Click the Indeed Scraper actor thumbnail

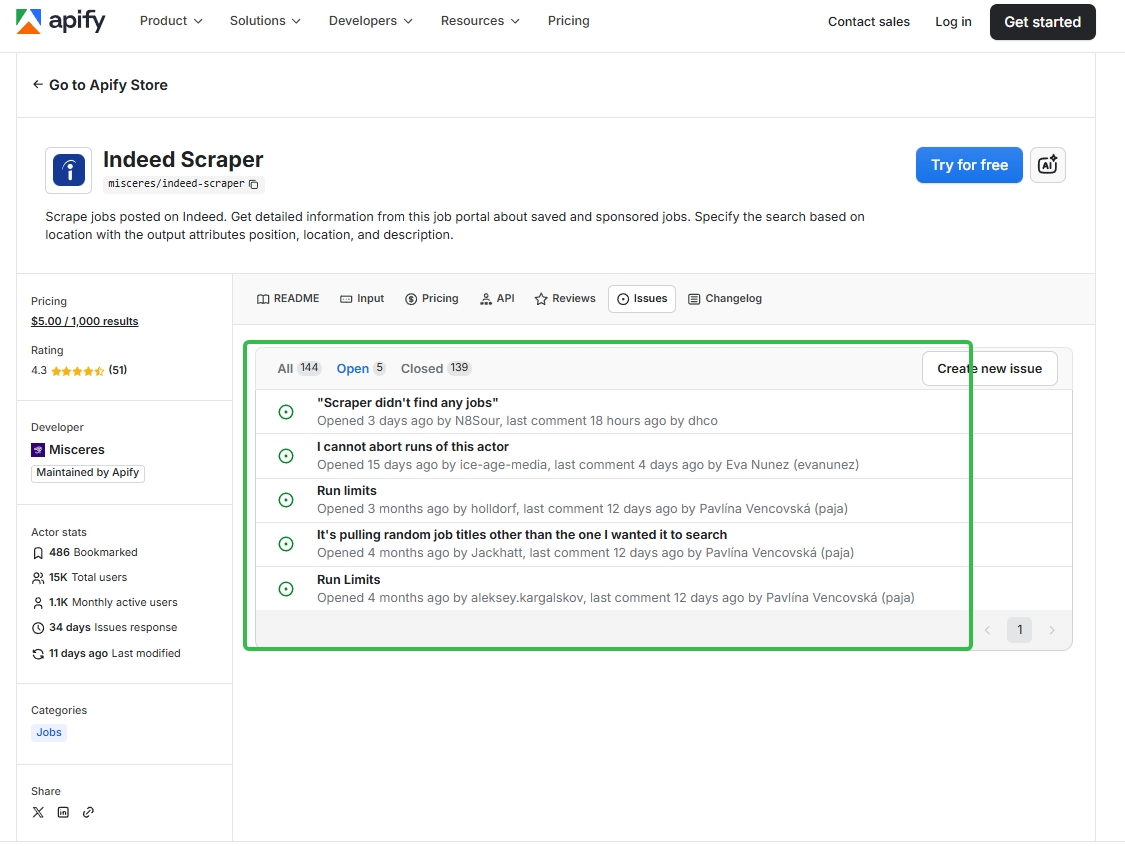tap(67, 170)
